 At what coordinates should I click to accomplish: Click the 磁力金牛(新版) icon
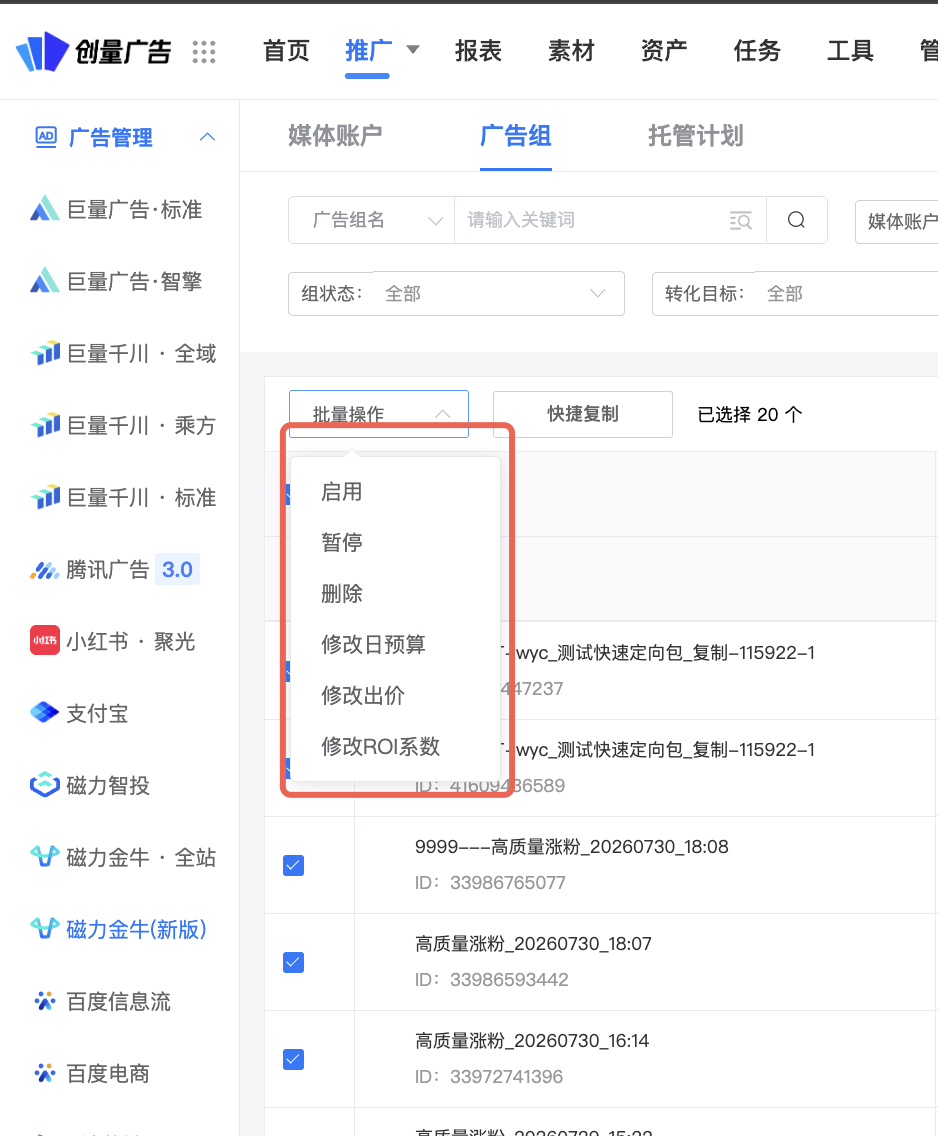[x=44, y=928]
